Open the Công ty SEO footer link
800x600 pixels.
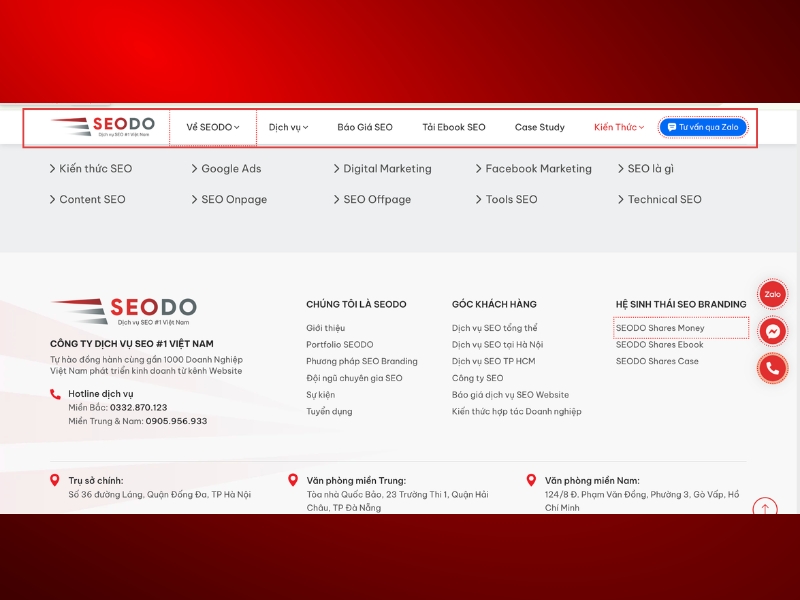[478, 378]
